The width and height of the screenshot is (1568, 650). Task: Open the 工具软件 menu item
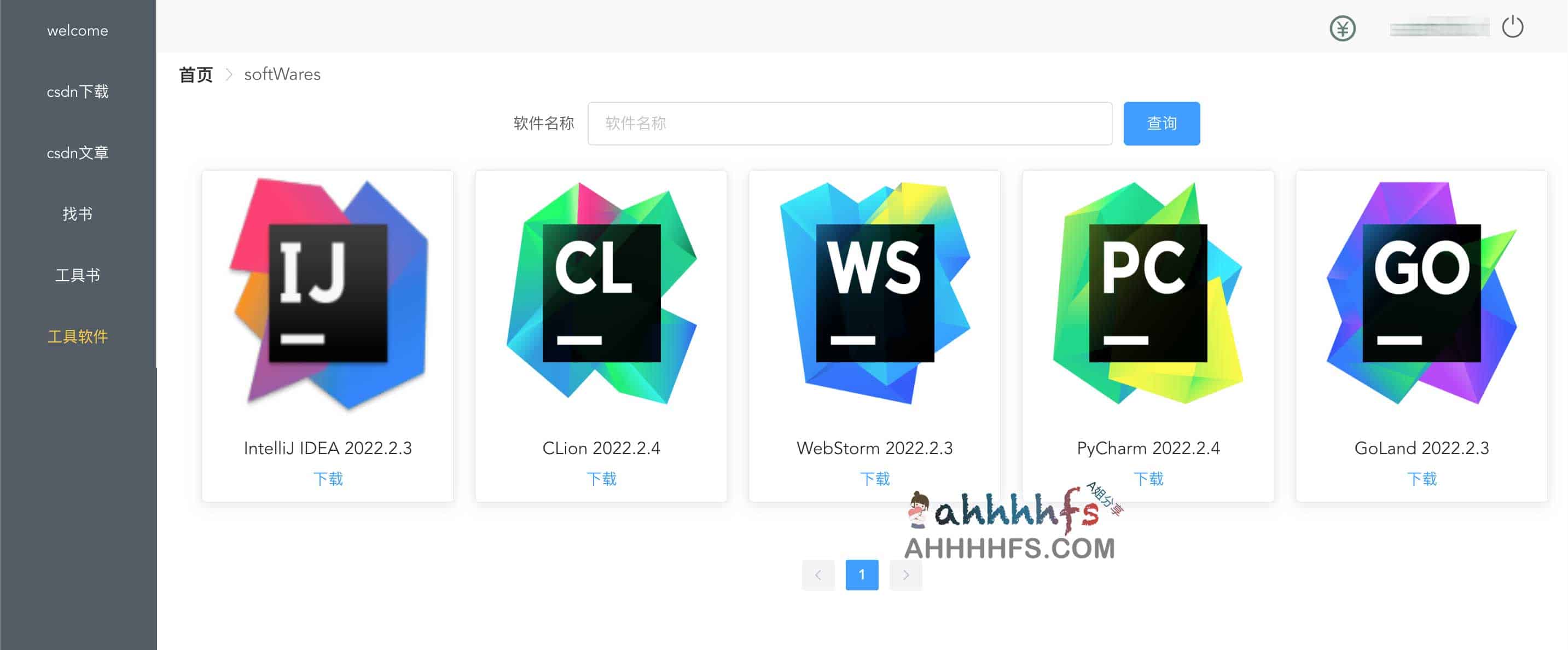(x=77, y=335)
